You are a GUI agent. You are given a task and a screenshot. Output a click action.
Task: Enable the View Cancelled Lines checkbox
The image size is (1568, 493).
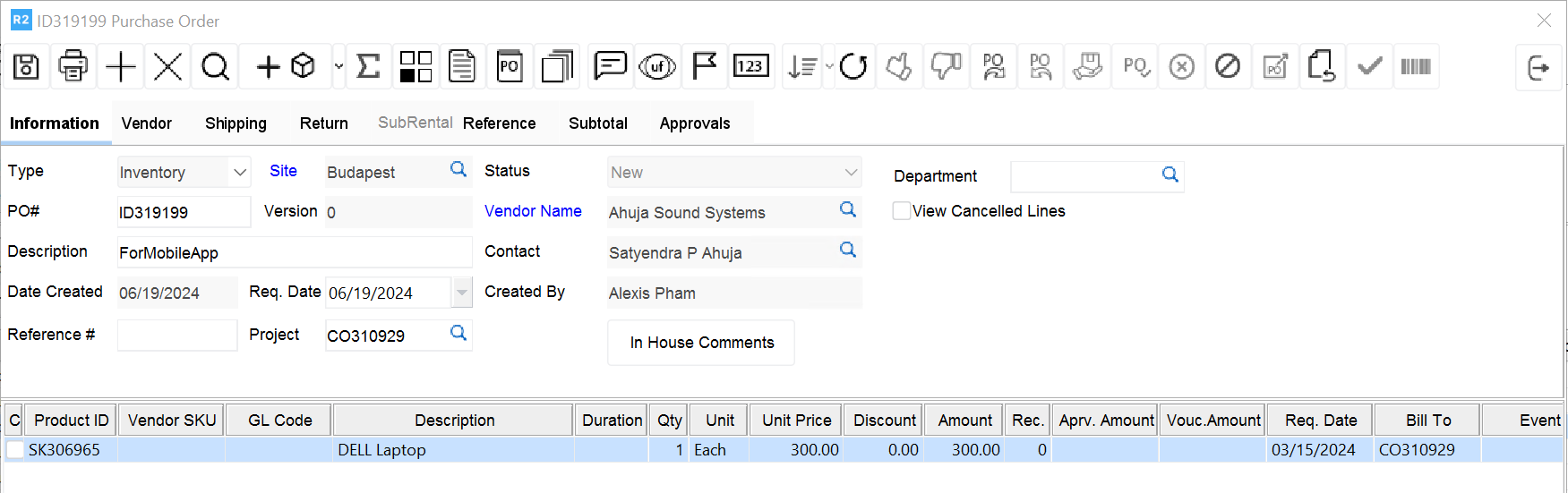902,211
